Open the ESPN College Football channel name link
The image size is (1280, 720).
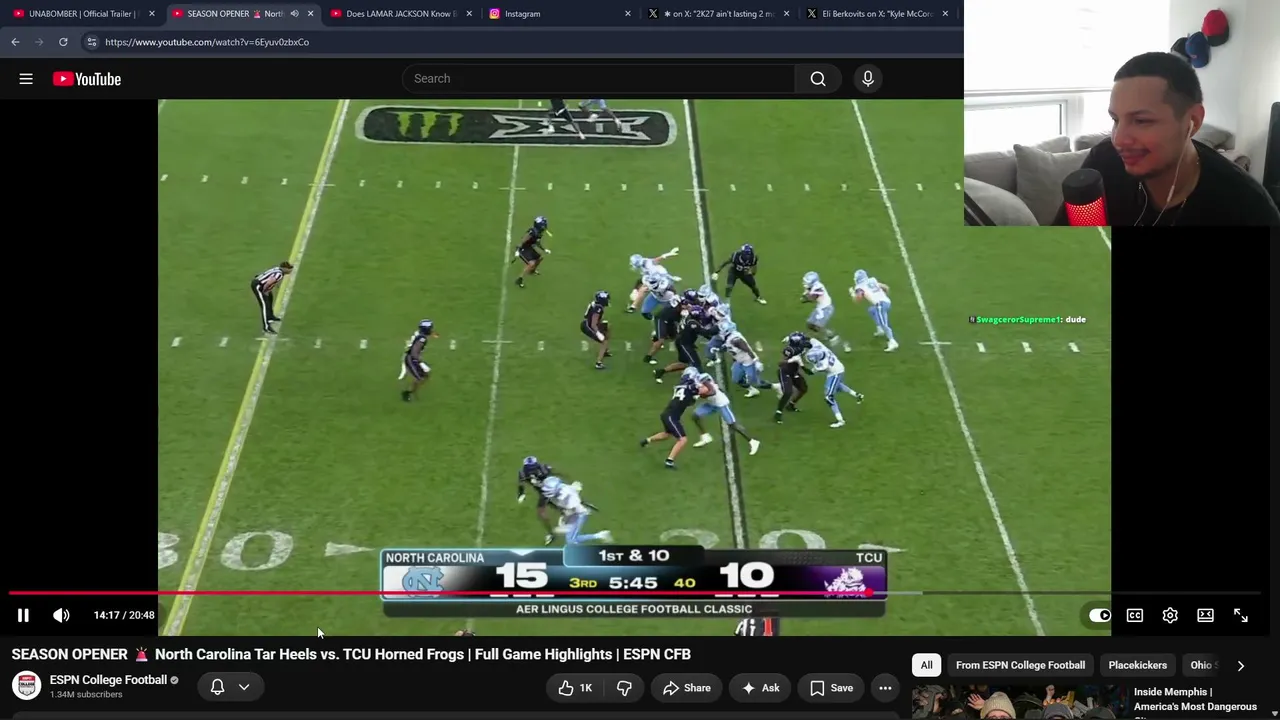(108, 680)
